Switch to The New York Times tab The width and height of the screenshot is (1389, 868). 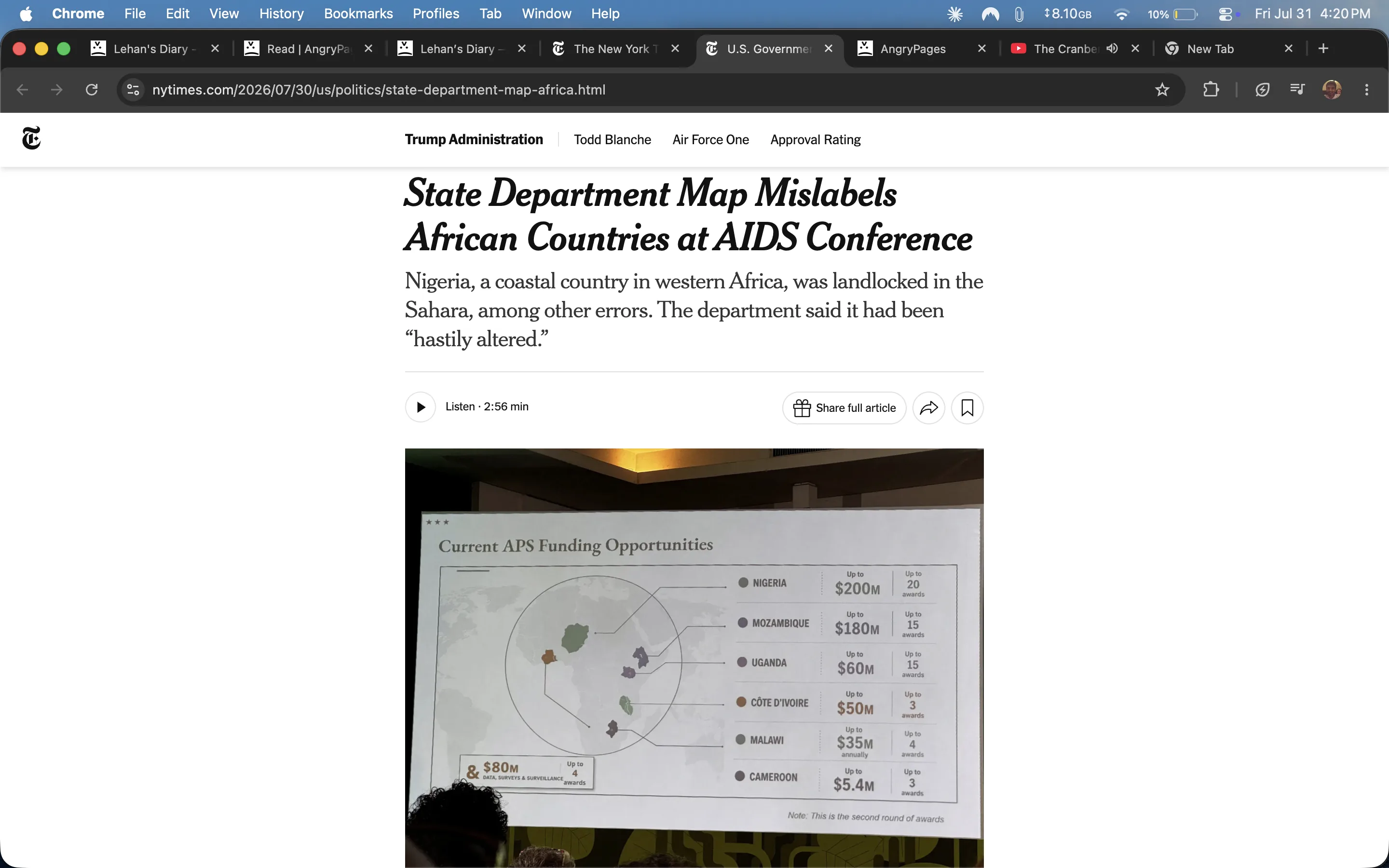[x=616, y=49]
